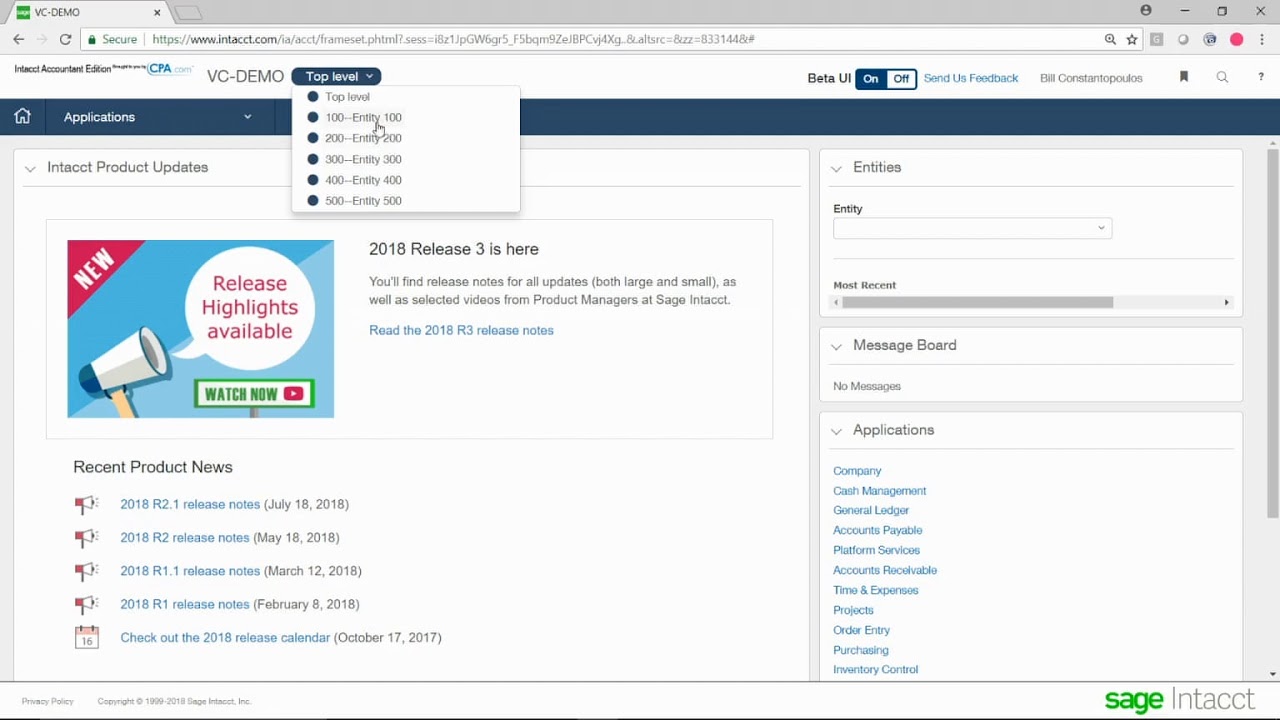The image size is (1280, 720).
Task: Click the bookmark icon in header
Action: 1184,77
